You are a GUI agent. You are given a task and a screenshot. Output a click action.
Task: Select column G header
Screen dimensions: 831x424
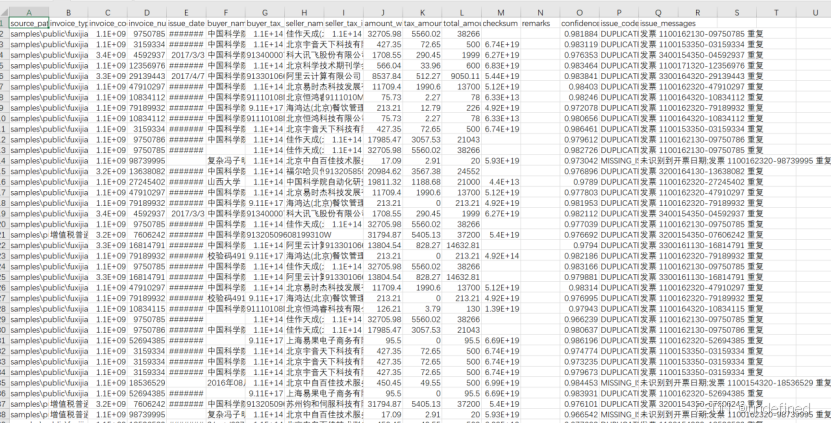(x=265, y=13)
